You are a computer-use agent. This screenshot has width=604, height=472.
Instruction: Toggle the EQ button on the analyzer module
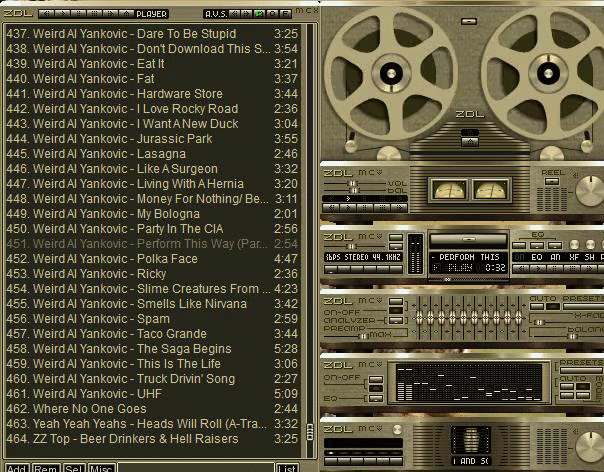coord(376,398)
